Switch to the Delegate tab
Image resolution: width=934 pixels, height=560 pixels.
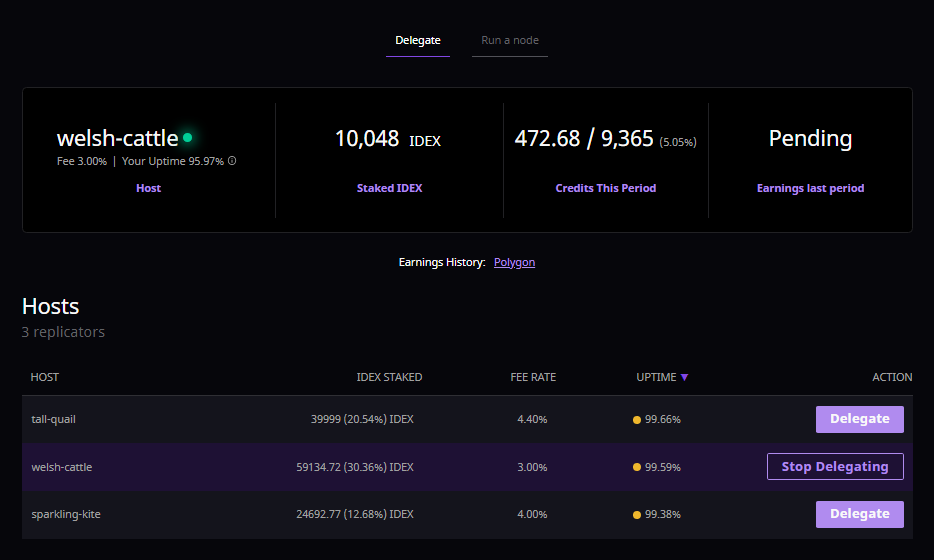click(x=418, y=41)
